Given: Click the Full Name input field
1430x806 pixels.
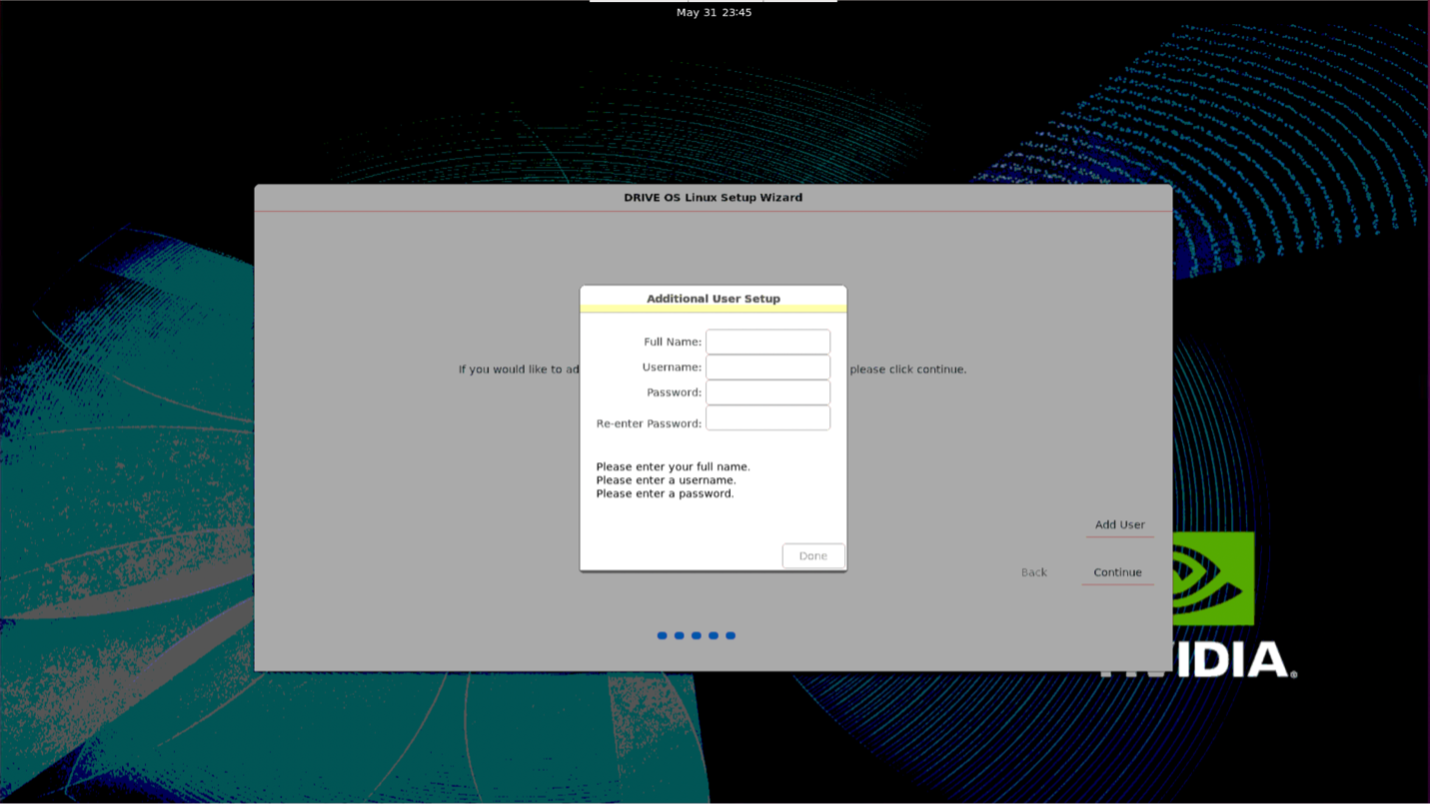Looking at the screenshot, I should [768, 342].
